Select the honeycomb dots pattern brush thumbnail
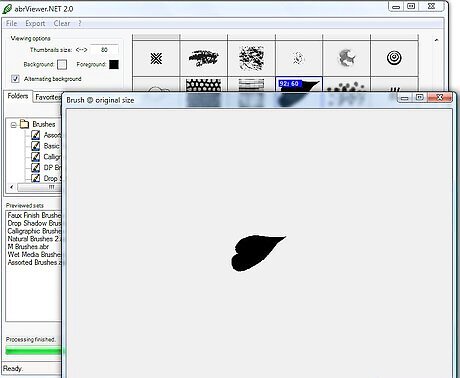The image size is (460, 378). pos(203,85)
